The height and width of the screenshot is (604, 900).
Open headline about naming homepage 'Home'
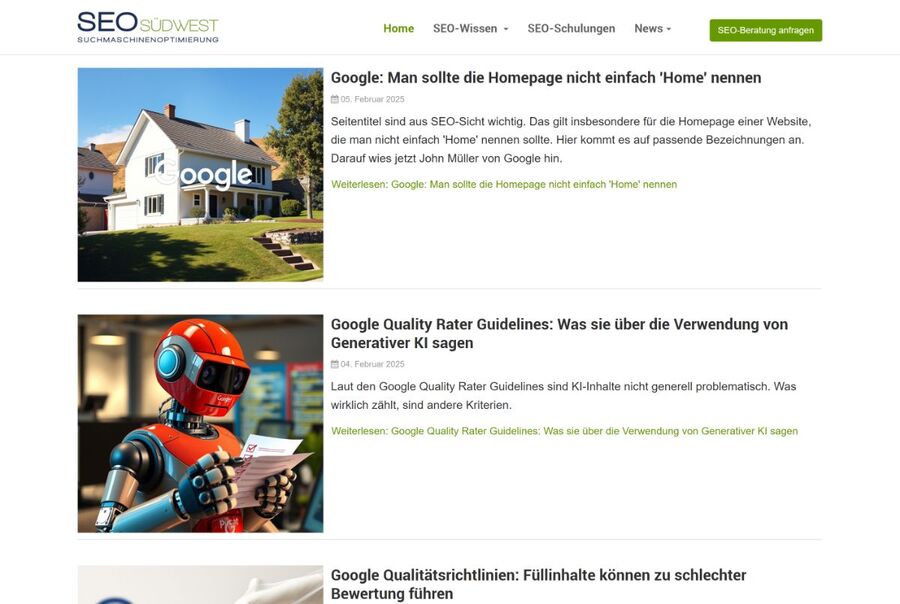tap(546, 78)
